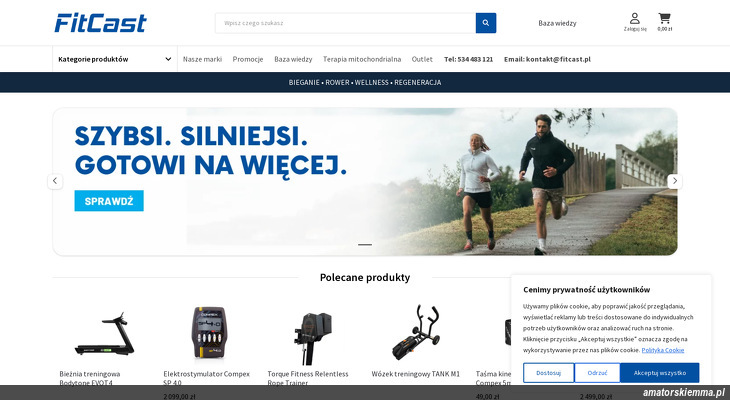Go to the previous banner slide arrow
This screenshot has width=730, height=400.
55,181
